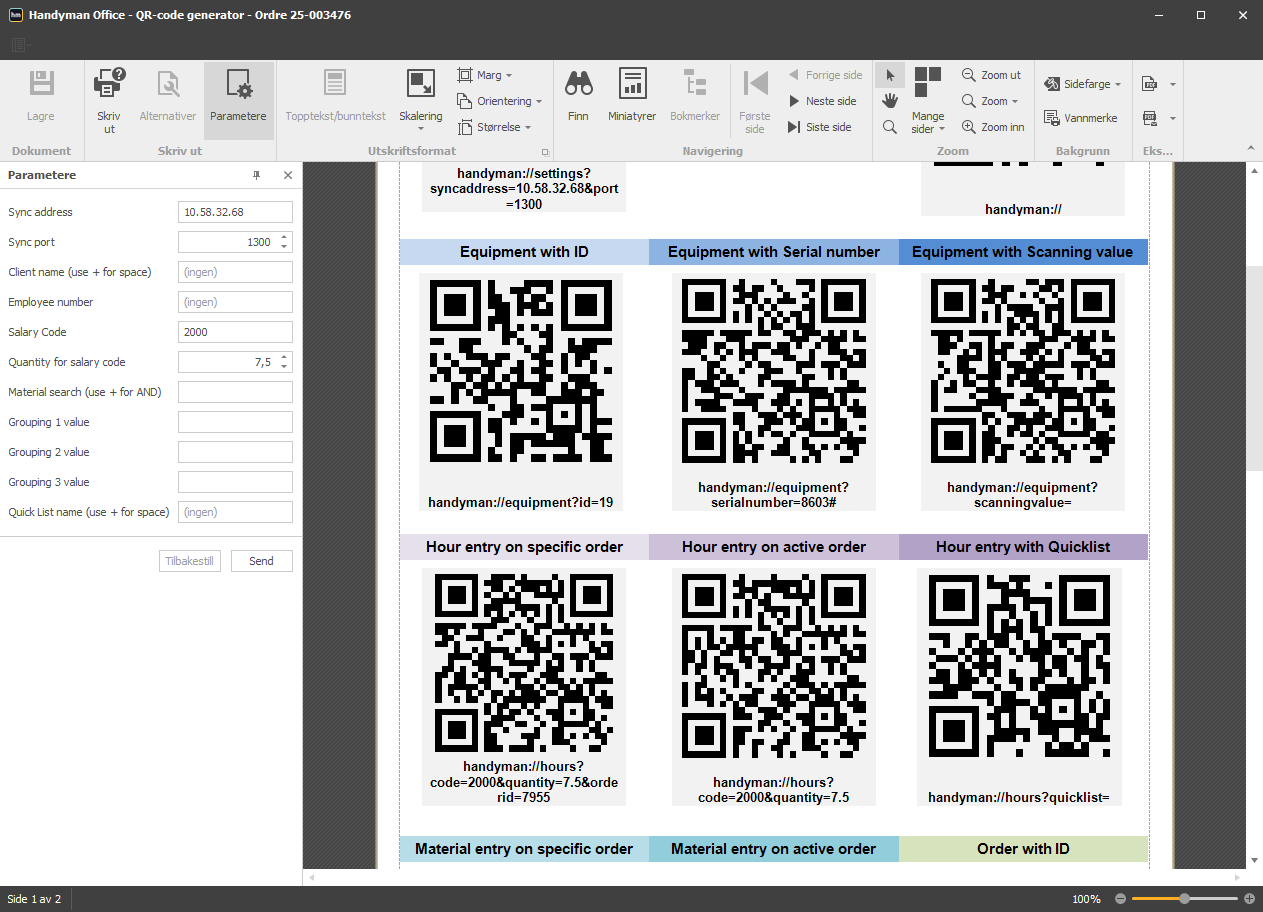Select the magnifier tool below hand tool

890,127
